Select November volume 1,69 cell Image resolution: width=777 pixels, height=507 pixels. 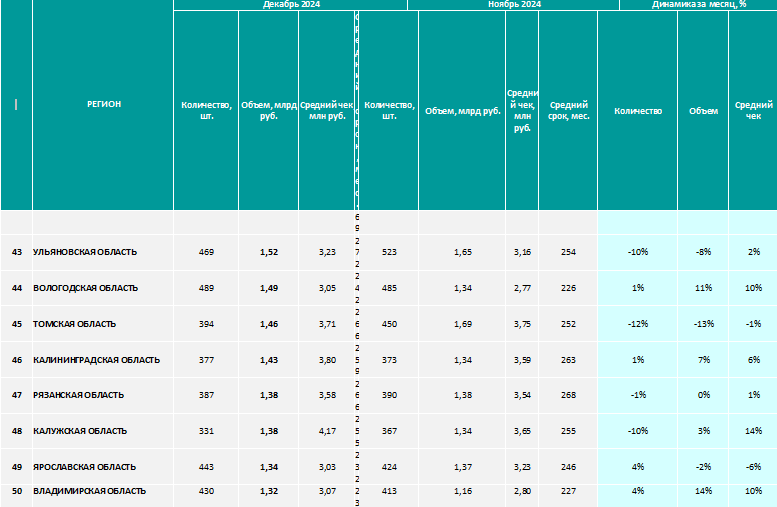point(462,324)
